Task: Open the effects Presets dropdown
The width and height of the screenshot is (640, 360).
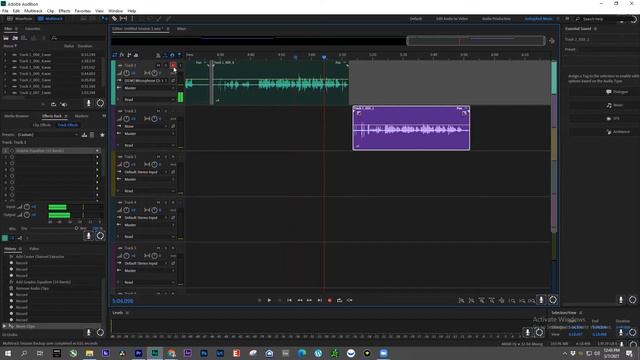Action: point(47,135)
